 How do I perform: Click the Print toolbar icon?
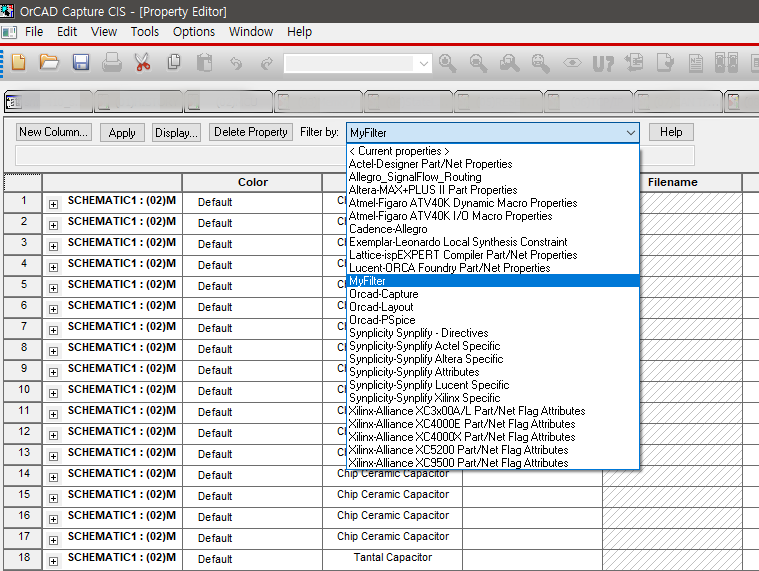112,62
